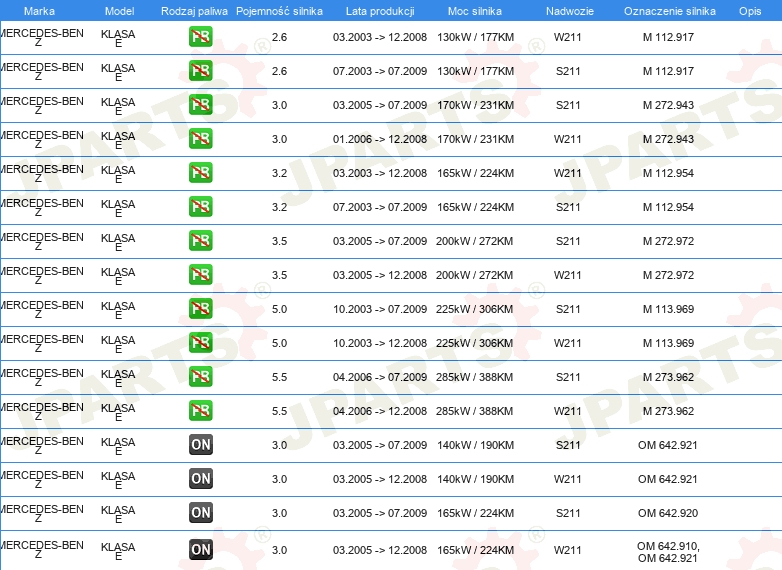This screenshot has height=570, width=782.
Task: Click the PB fuel icon in the 3.2 S211 row
Action: [x=200, y=206]
